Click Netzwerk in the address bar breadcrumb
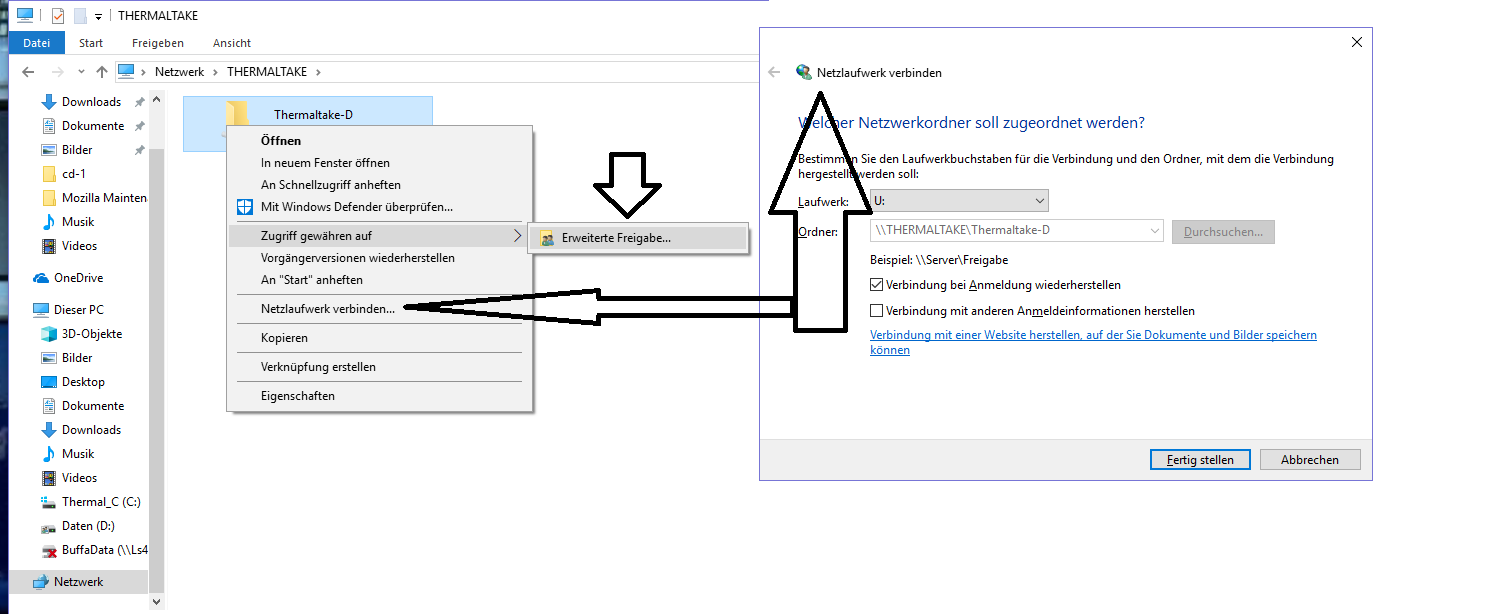This screenshot has height=614, width=1489. (x=179, y=72)
